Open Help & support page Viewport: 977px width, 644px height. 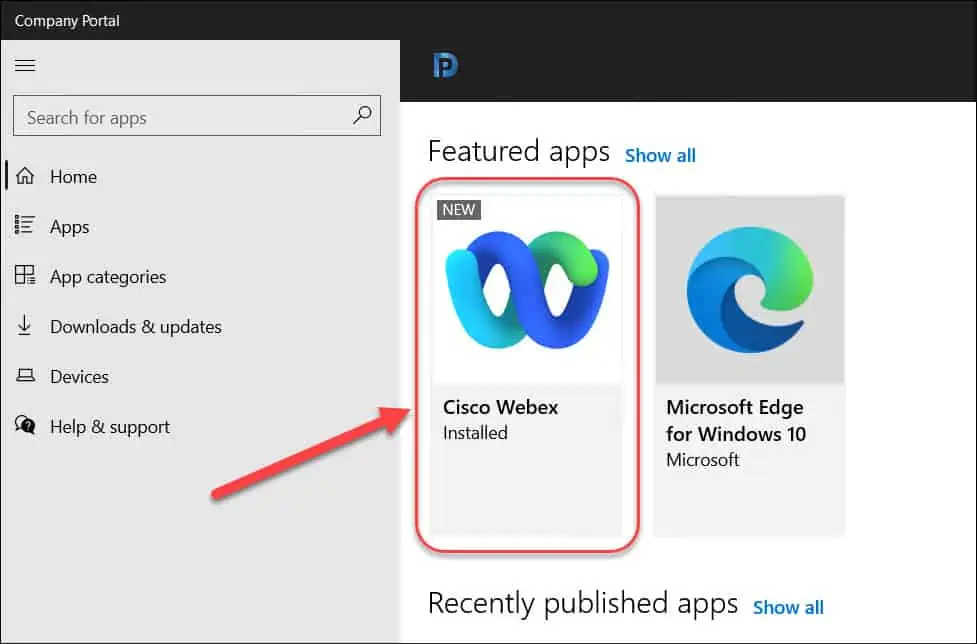(x=110, y=427)
